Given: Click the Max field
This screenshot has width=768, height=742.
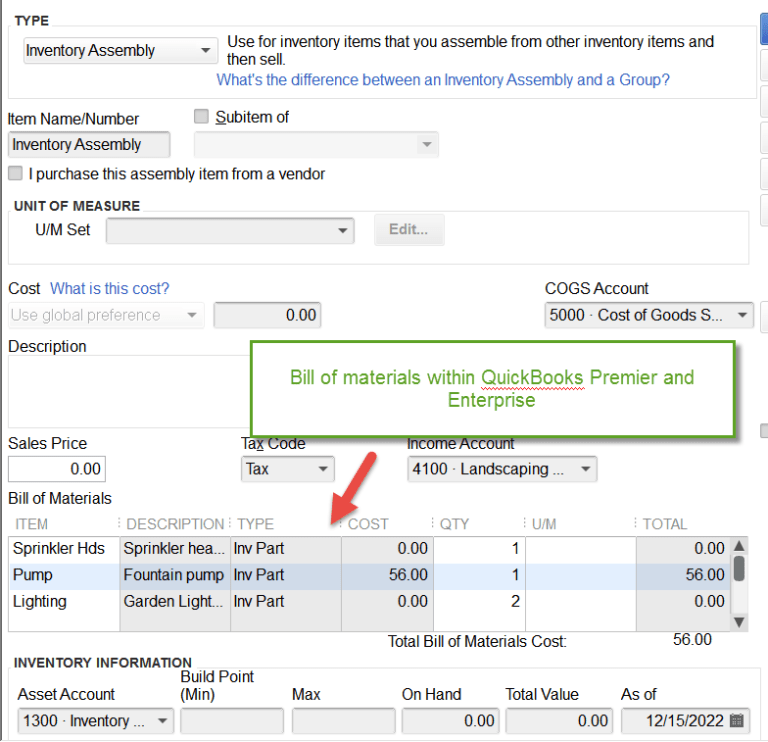Looking at the screenshot, I should coord(343,721).
